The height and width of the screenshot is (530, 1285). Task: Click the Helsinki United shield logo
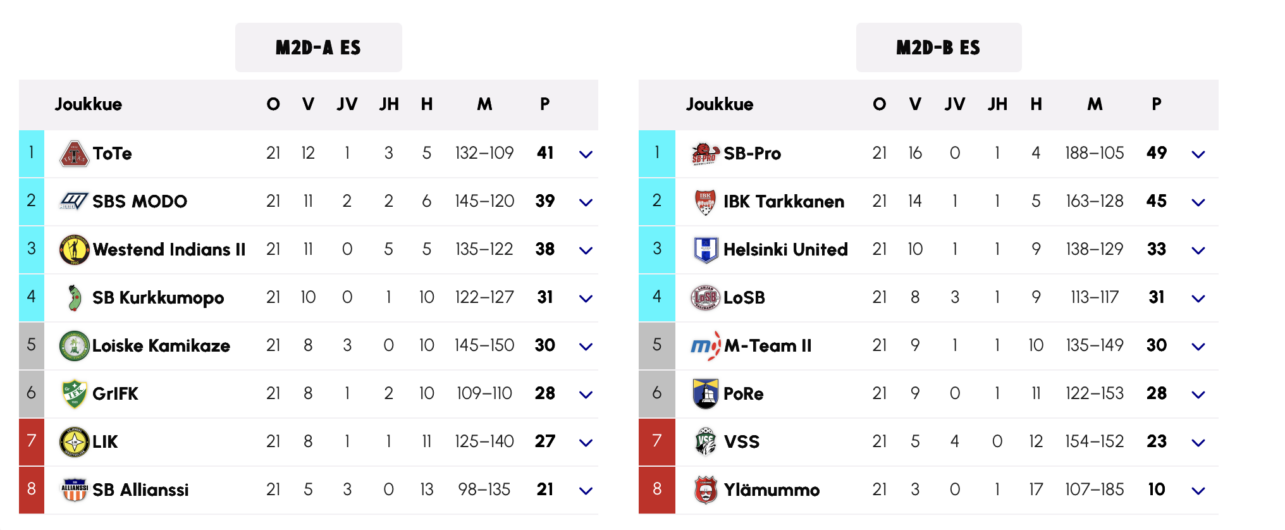pyautogui.click(x=705, y=250)
